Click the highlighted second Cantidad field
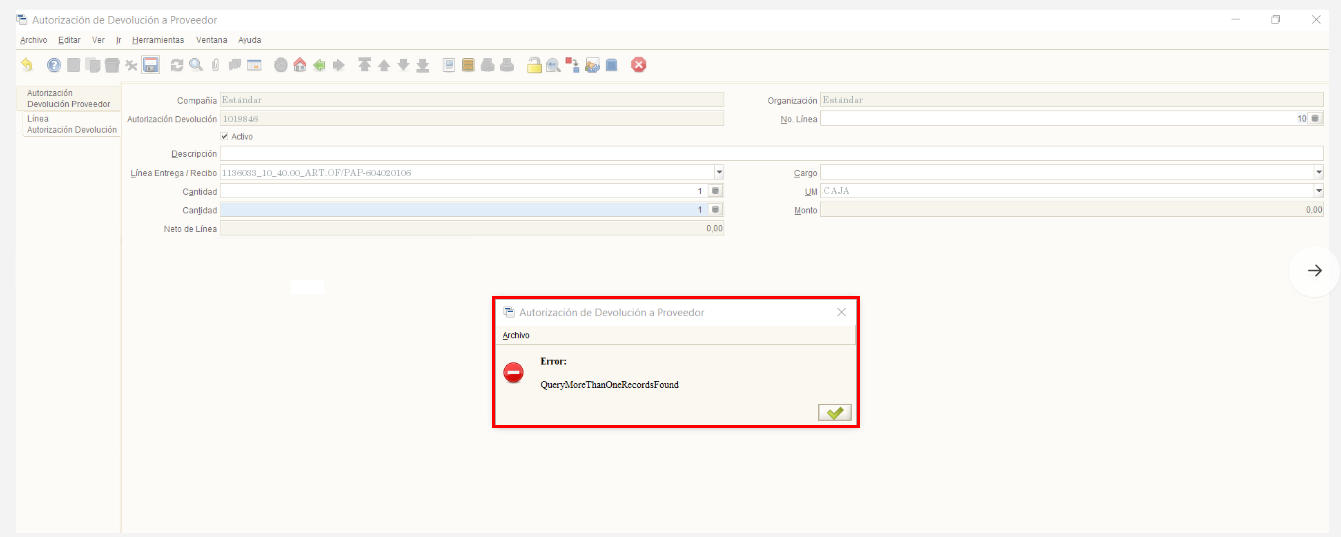This screenshot has height=537, width=1341. 464,209
